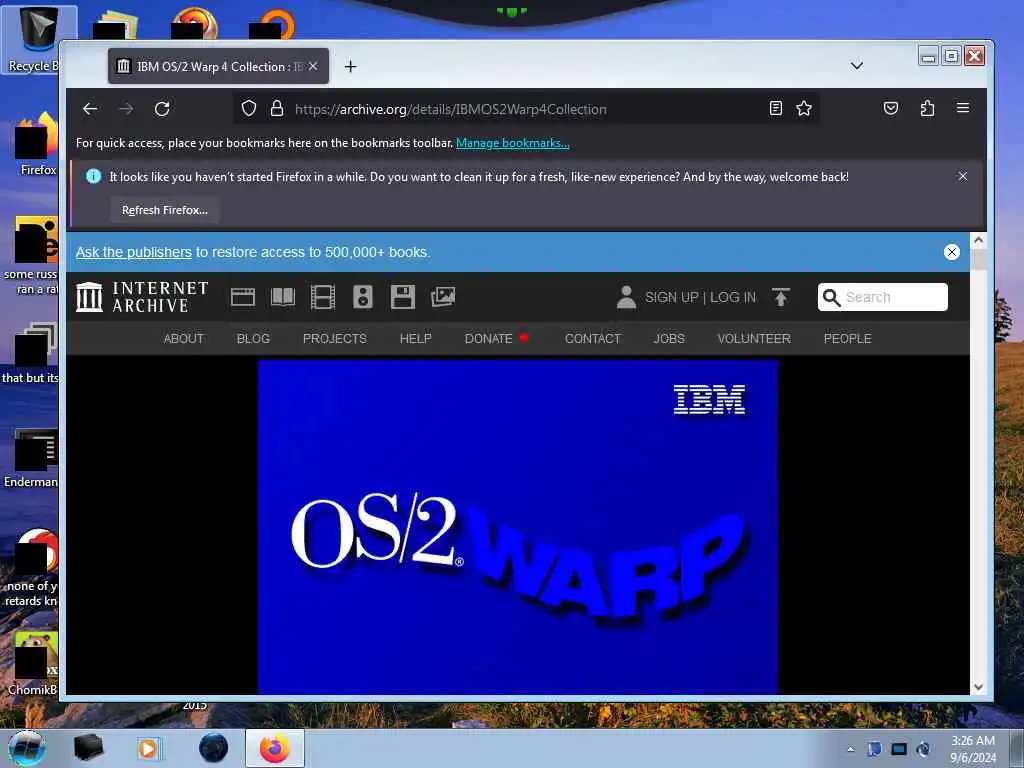Click the Internet Archive logo
The image size is (1024, 768).
[142, 297]
